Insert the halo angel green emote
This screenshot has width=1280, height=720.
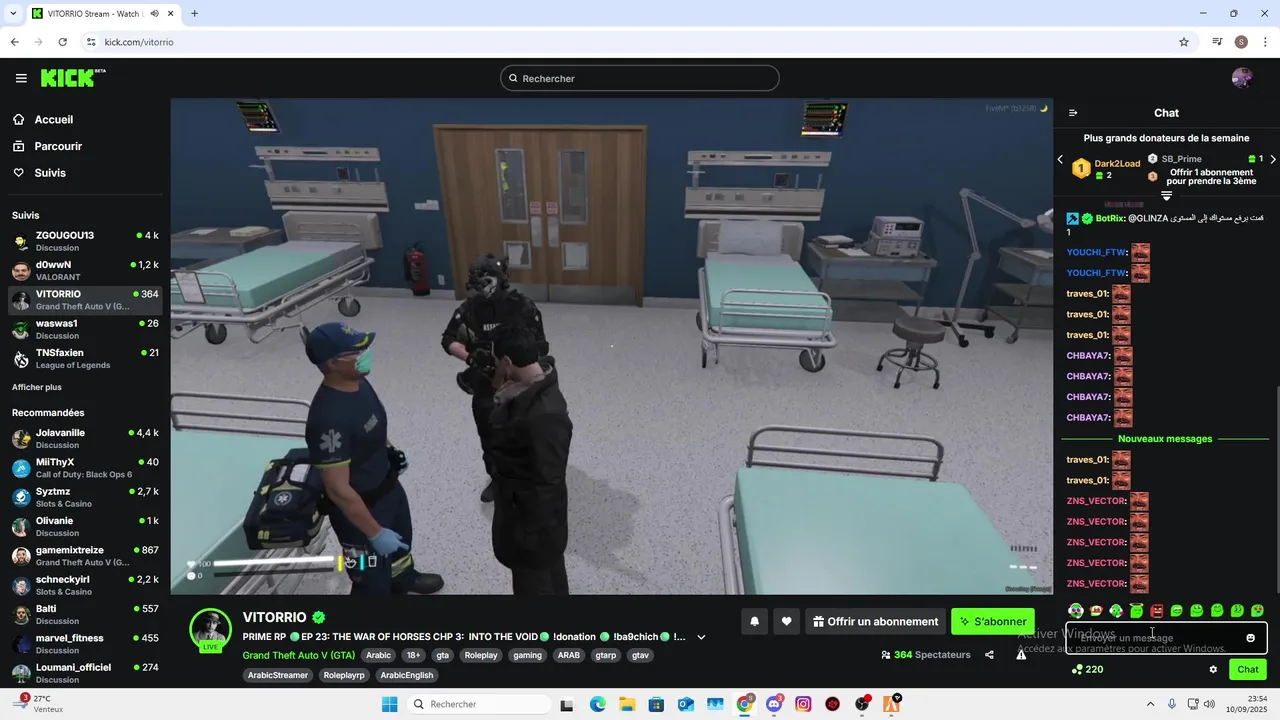[x=1136, y=611]
